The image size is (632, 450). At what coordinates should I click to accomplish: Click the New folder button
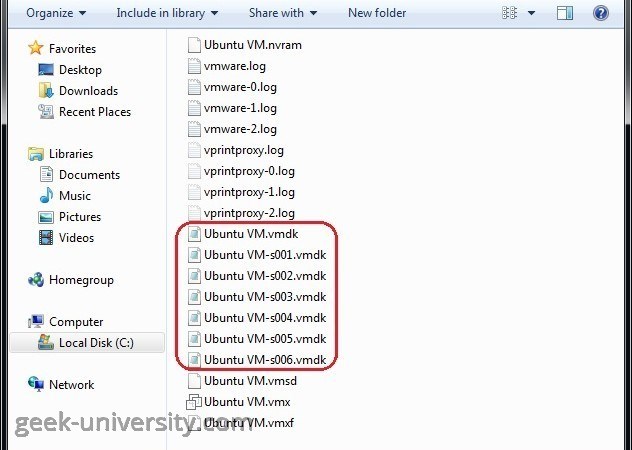tap(377, 13)
